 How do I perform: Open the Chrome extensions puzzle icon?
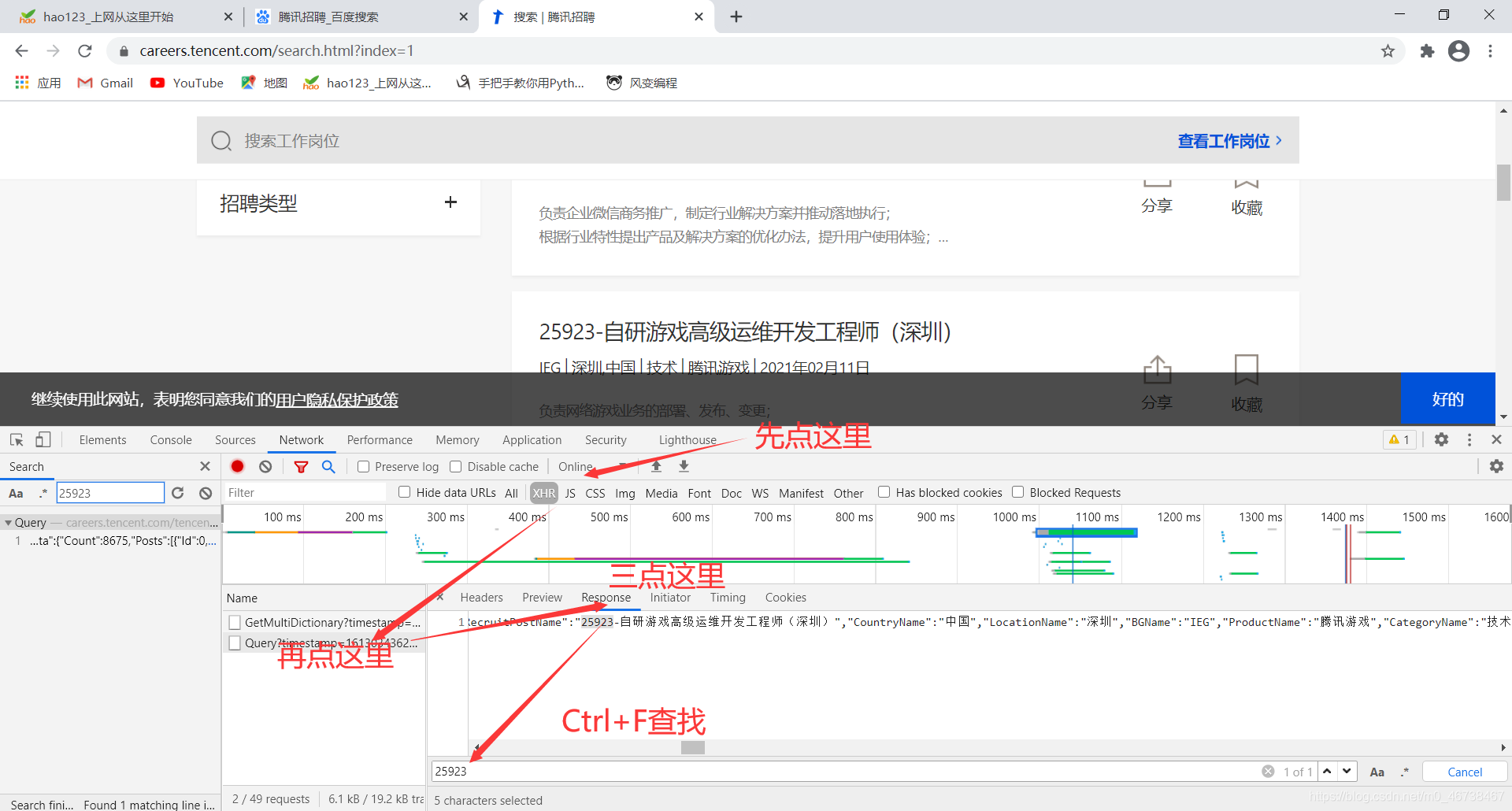click(x=1427, y=51)
